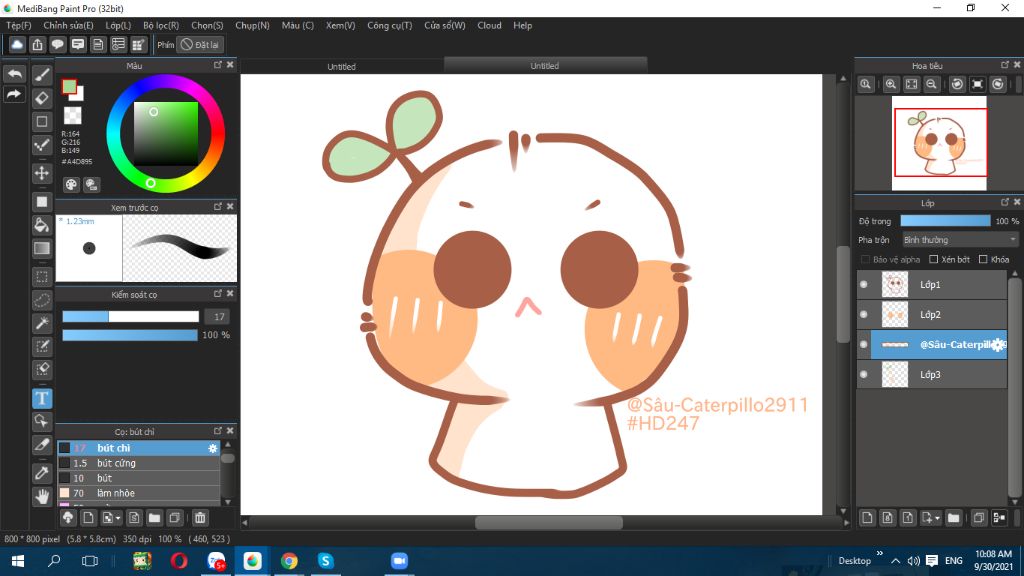Hide the @Sâu-Caterpillo text layer
Screen dimensions: 1024x576
(864, 345)
